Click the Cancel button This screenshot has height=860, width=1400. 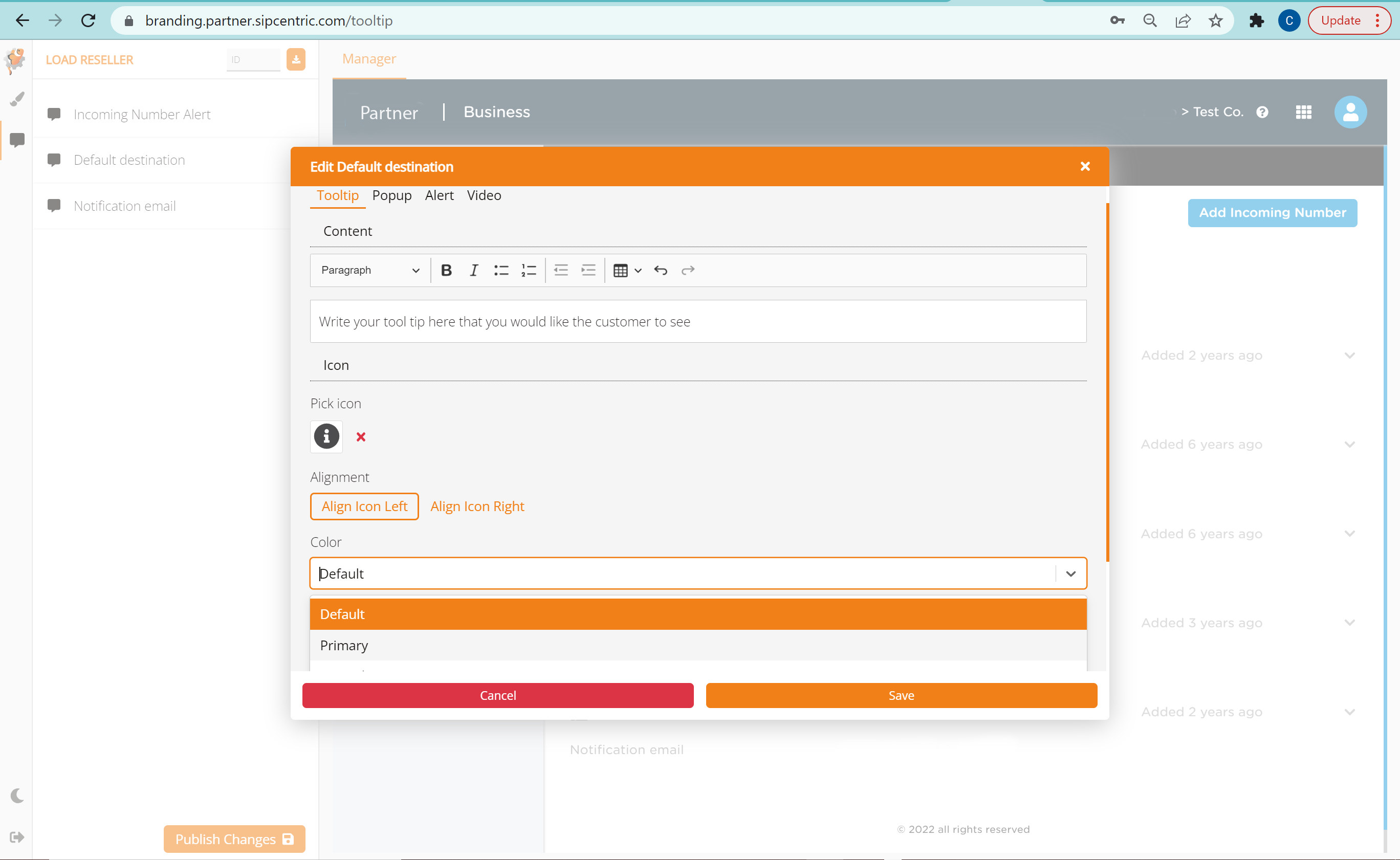pos(498,695)
